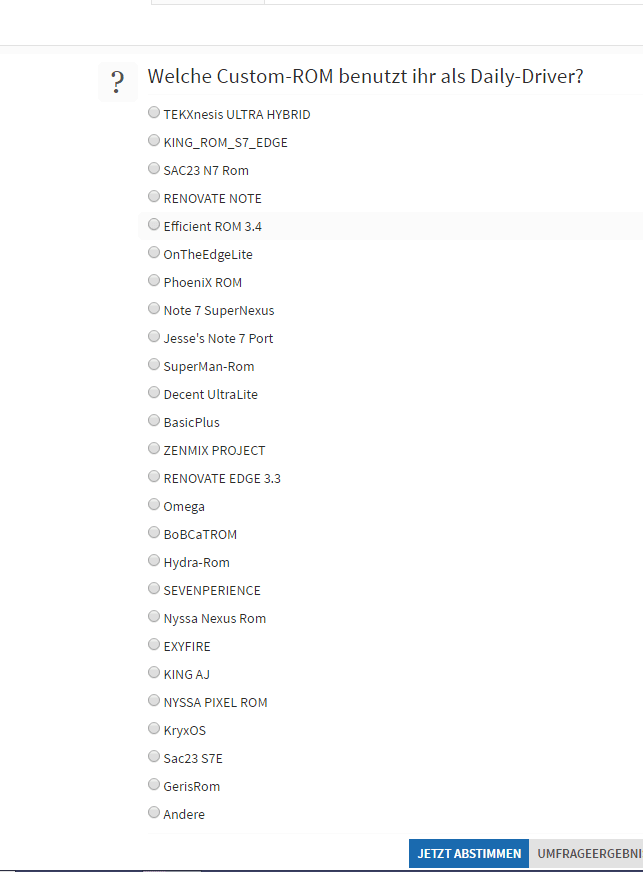Pick Note 7 SuperNexus option

tap(154, 308)
